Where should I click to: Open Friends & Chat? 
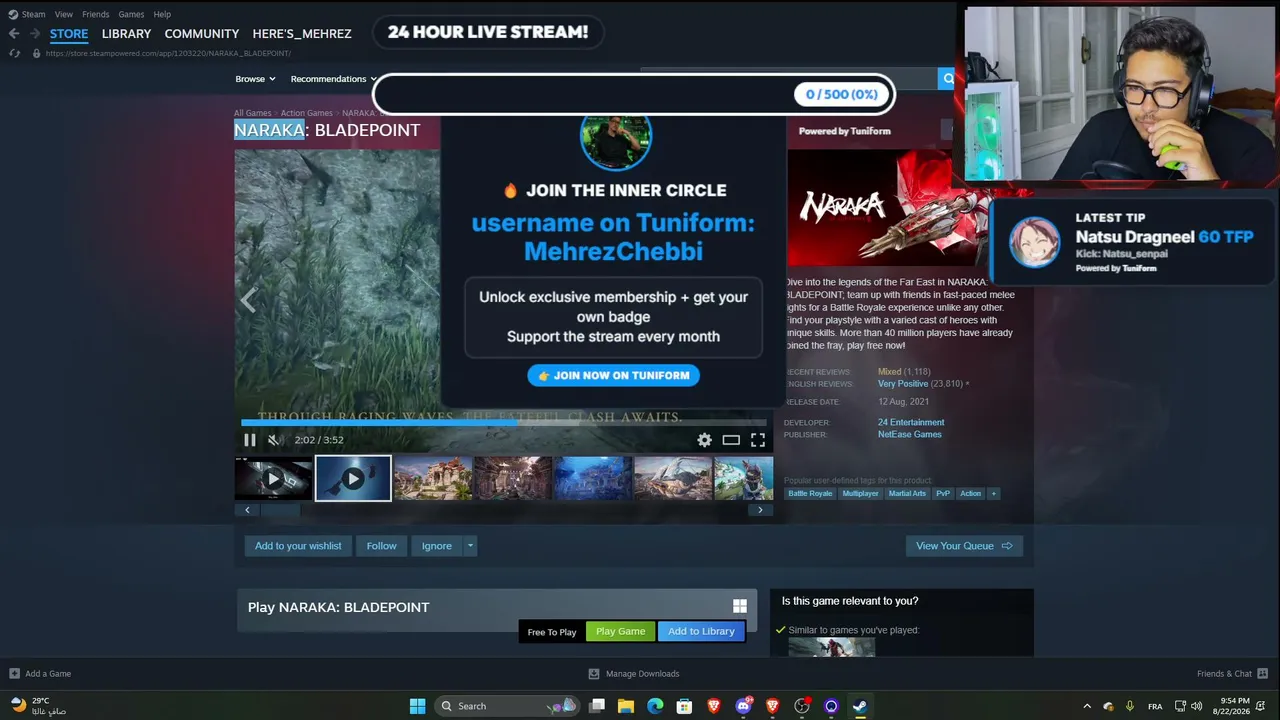click(1233, 674)
